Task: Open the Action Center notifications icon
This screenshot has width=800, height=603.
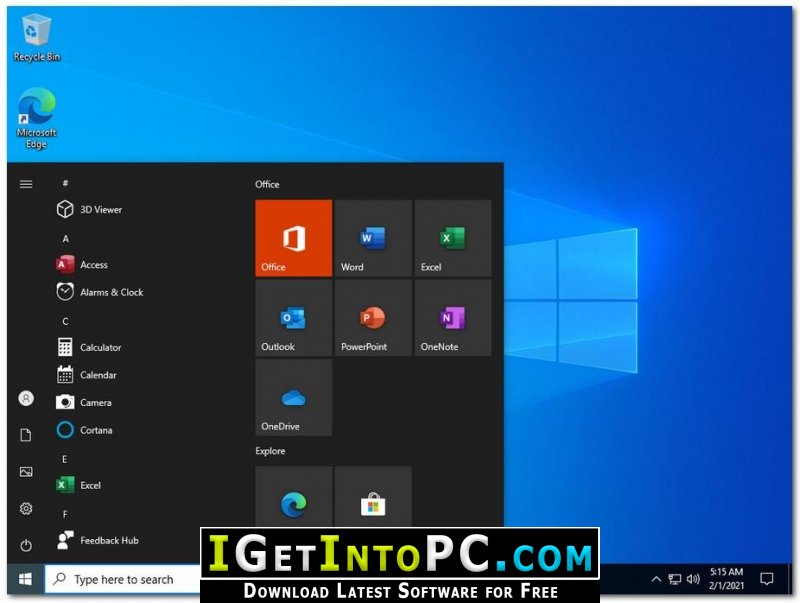Action: point(766,579)
